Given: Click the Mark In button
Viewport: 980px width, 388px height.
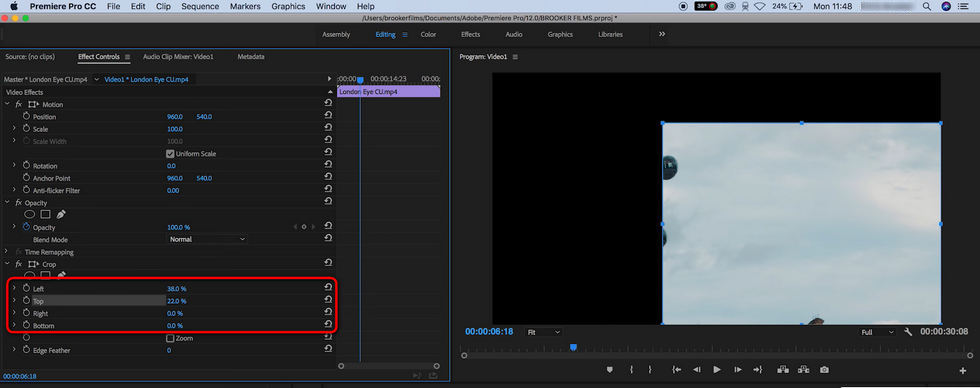Looking at the screenshot, I should tap(631, 370).
